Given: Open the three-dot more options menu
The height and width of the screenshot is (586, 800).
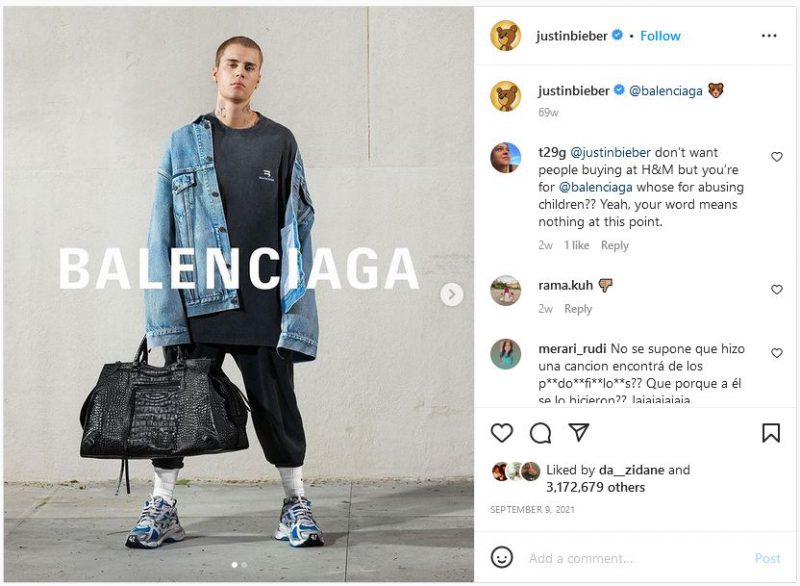Looking at the screenshot, I should pyautogui.click(x=769, y=36).
